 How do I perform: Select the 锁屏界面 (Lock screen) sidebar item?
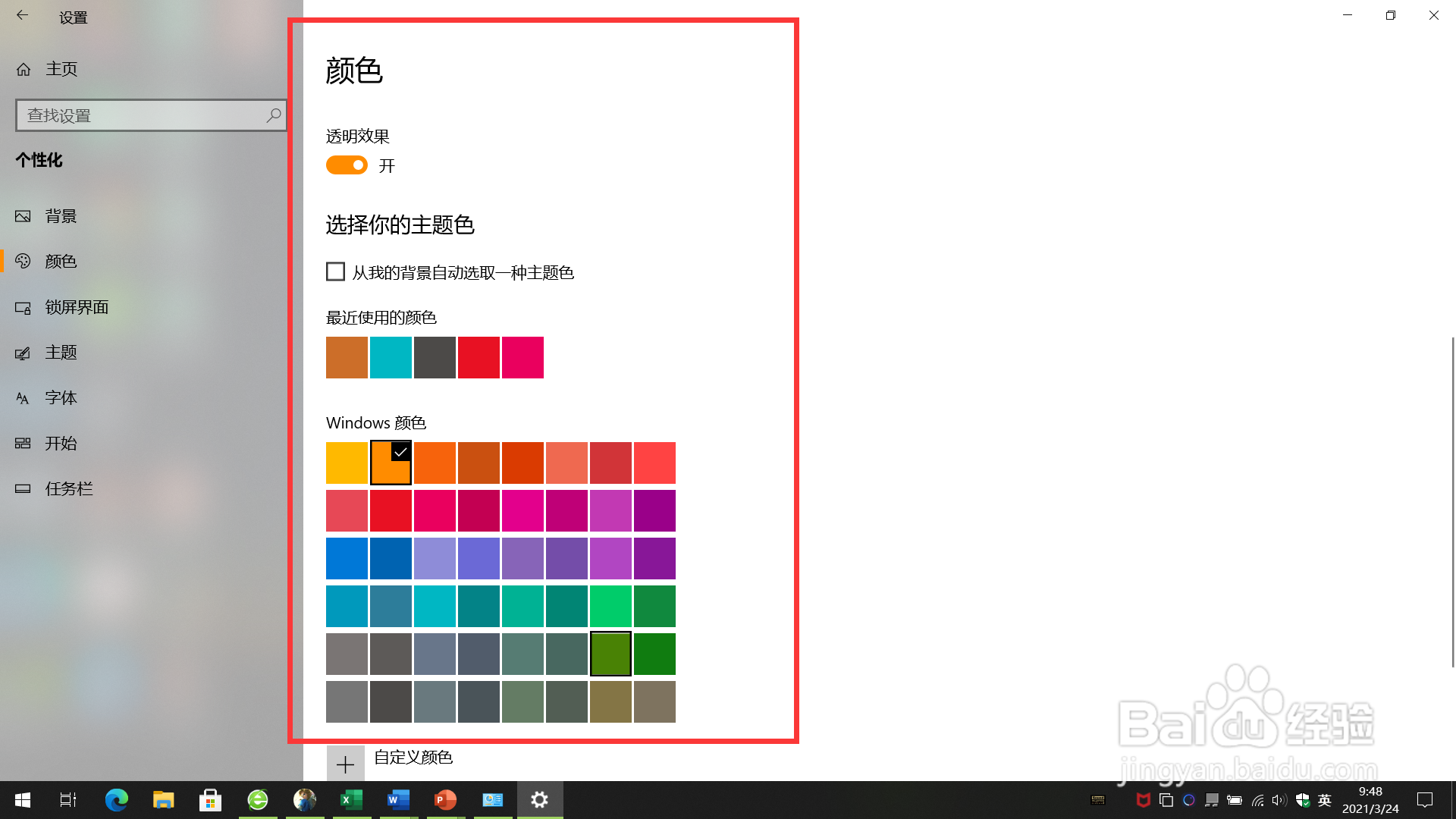click(77, 307)
